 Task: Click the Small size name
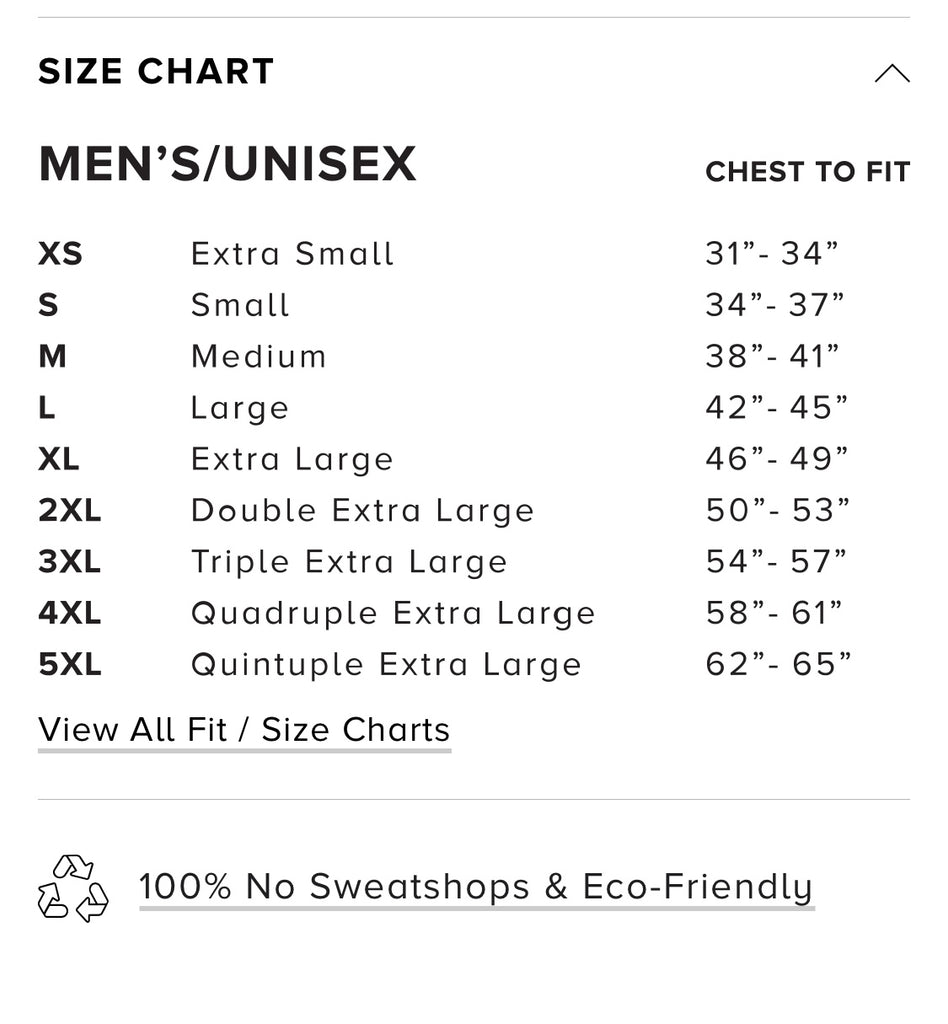(240, 305)
